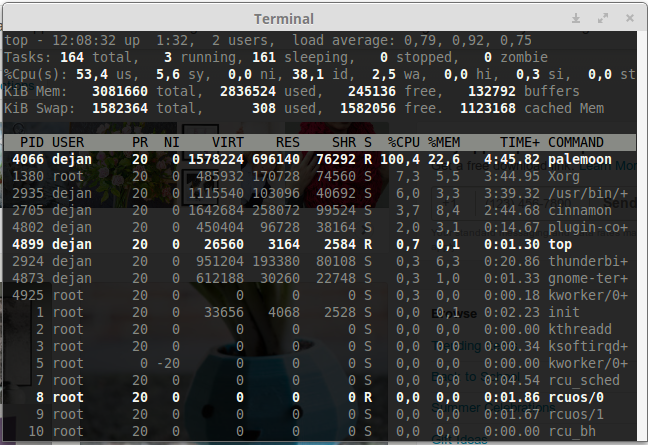
Task: Select the kthreadd process row
Action: [x=319, y=329]
